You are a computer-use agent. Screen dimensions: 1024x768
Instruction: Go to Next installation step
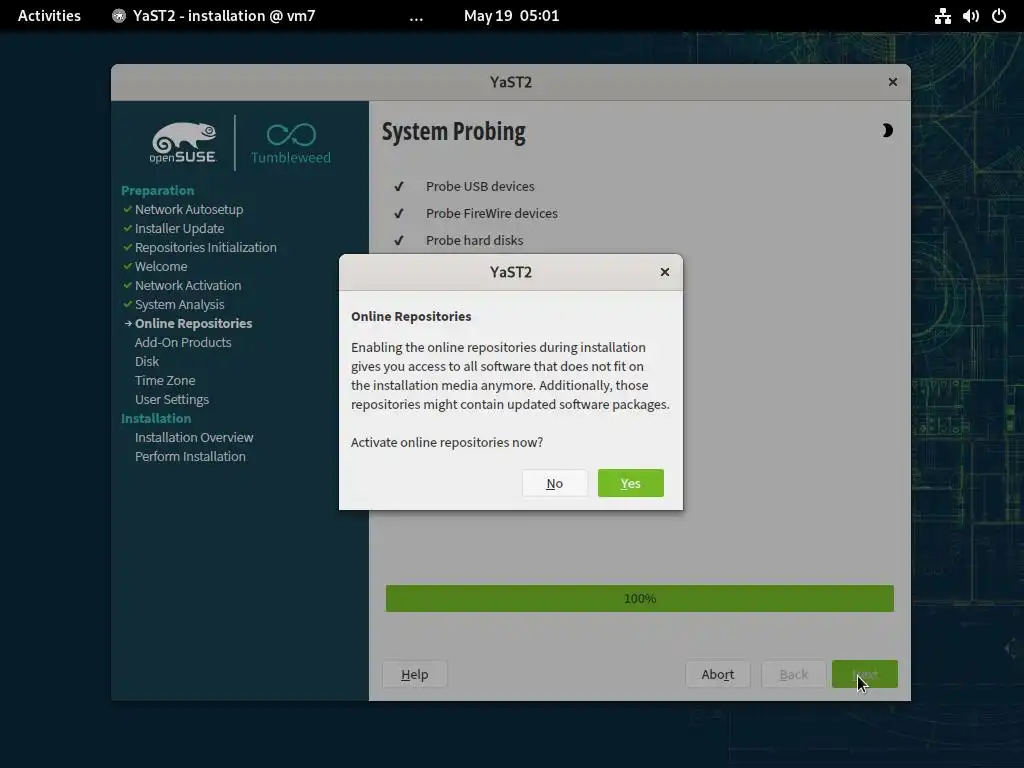pyautogui.click(x=865, y=674)
